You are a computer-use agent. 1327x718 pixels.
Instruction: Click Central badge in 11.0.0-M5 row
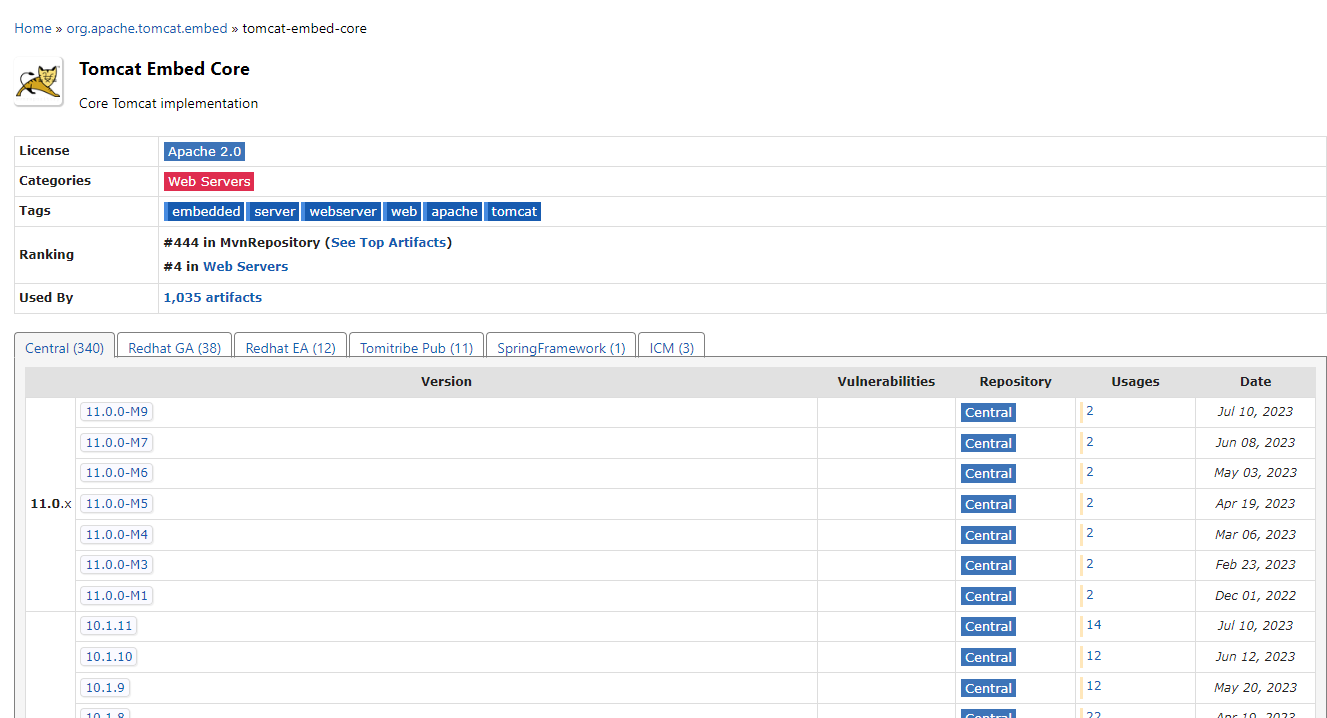988,504
